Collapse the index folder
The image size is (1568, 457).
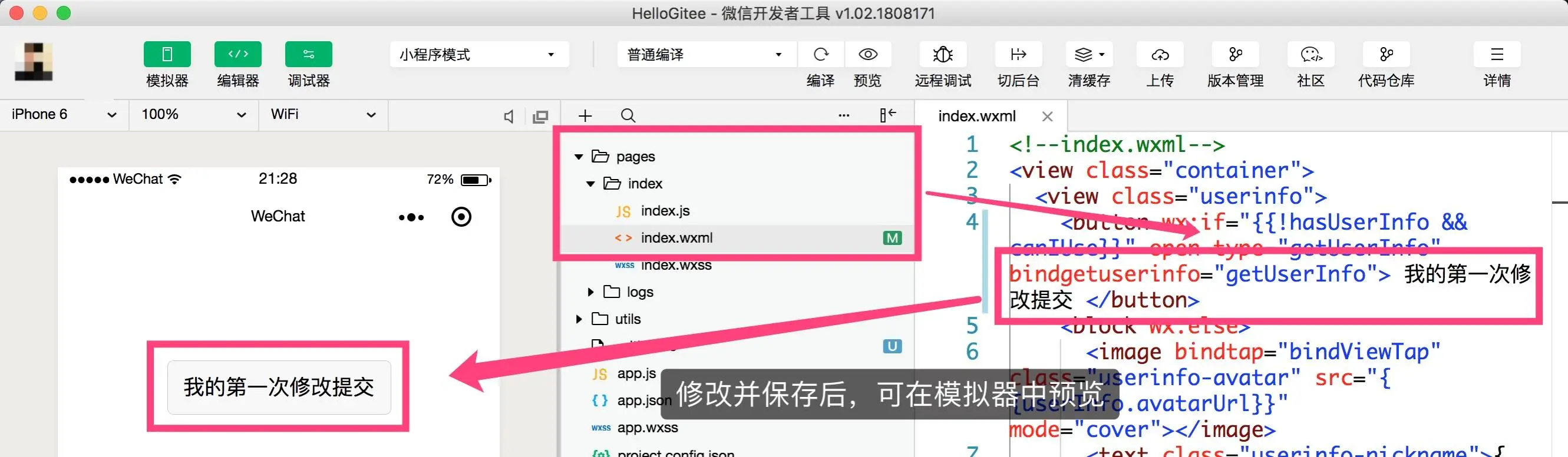click(590, 184)
